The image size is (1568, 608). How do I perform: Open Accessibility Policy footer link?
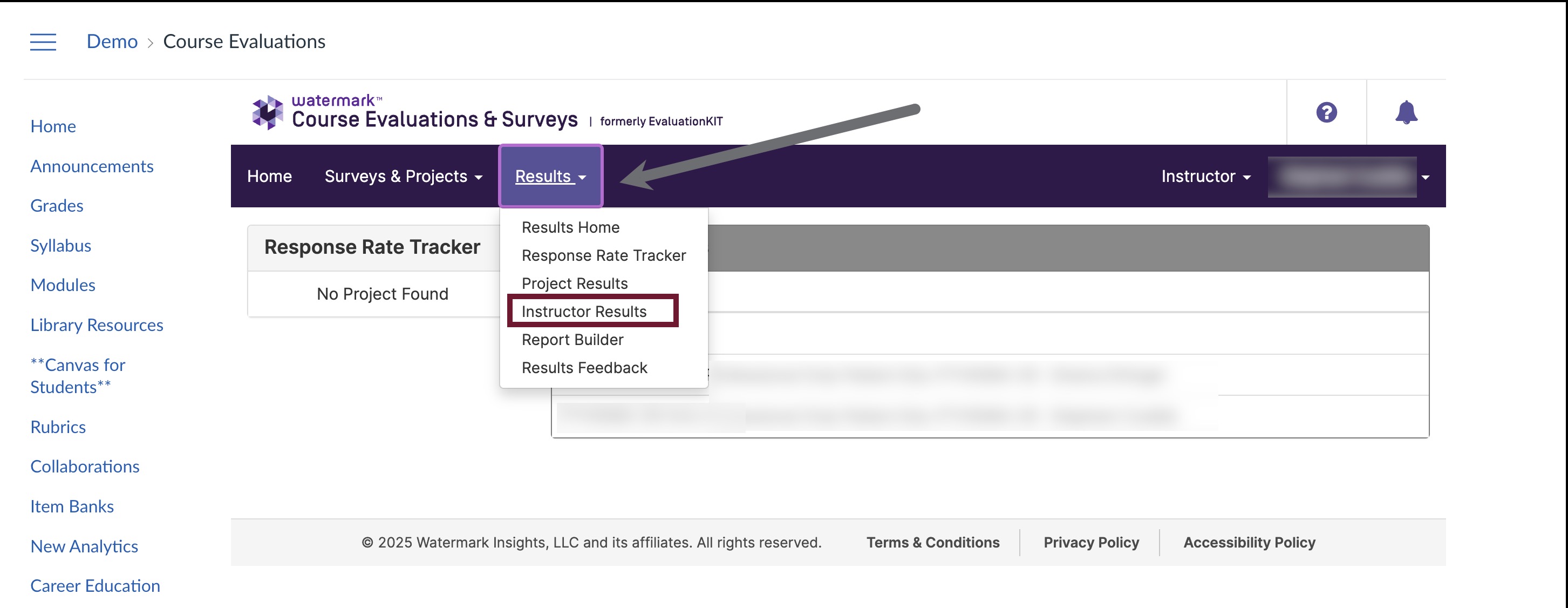[x=1249, y=542]
